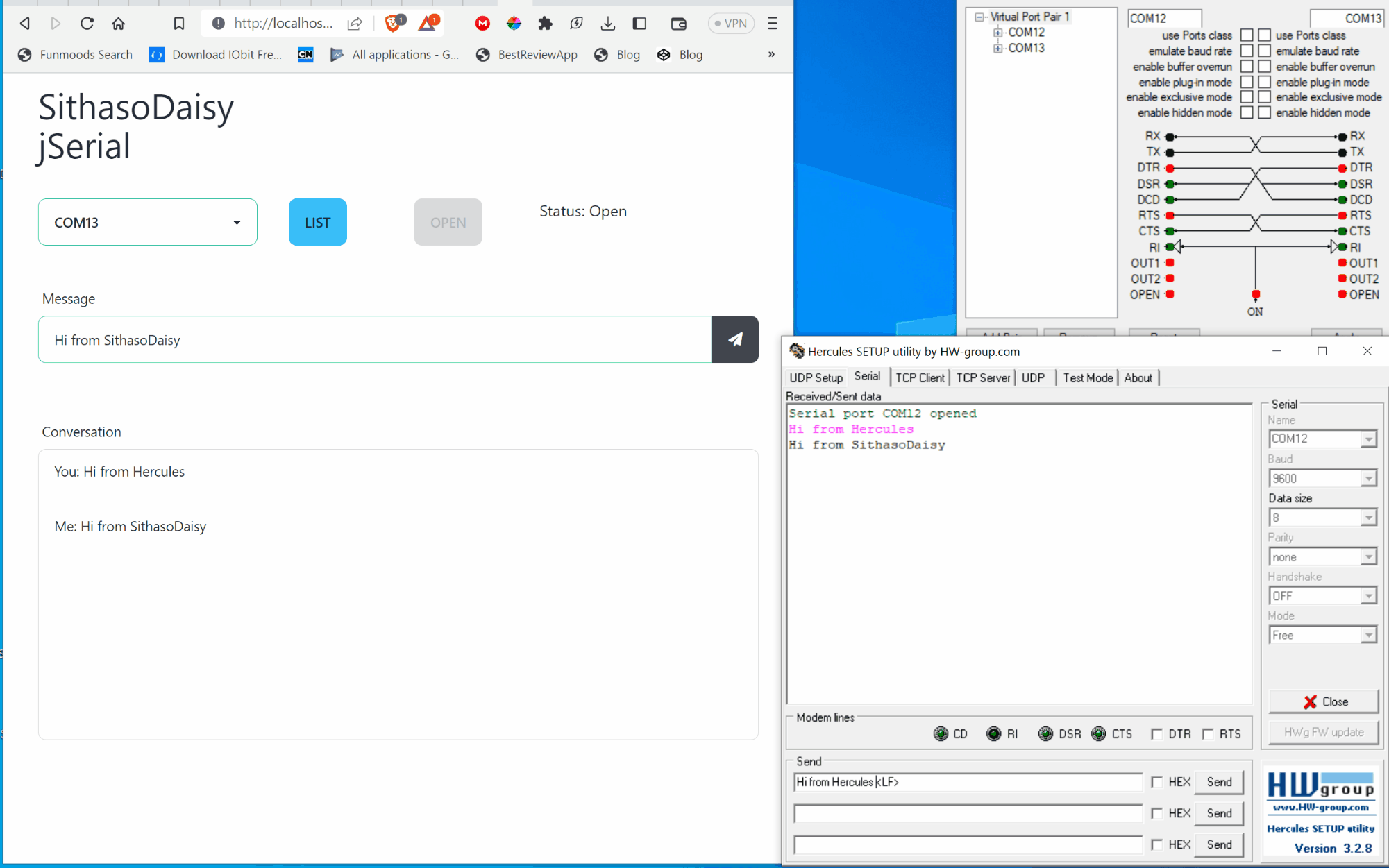This screenshot has width=1389, height=868.
Task: Enable DTR modem line checkbox
Action: click(x=1156, y=734)
